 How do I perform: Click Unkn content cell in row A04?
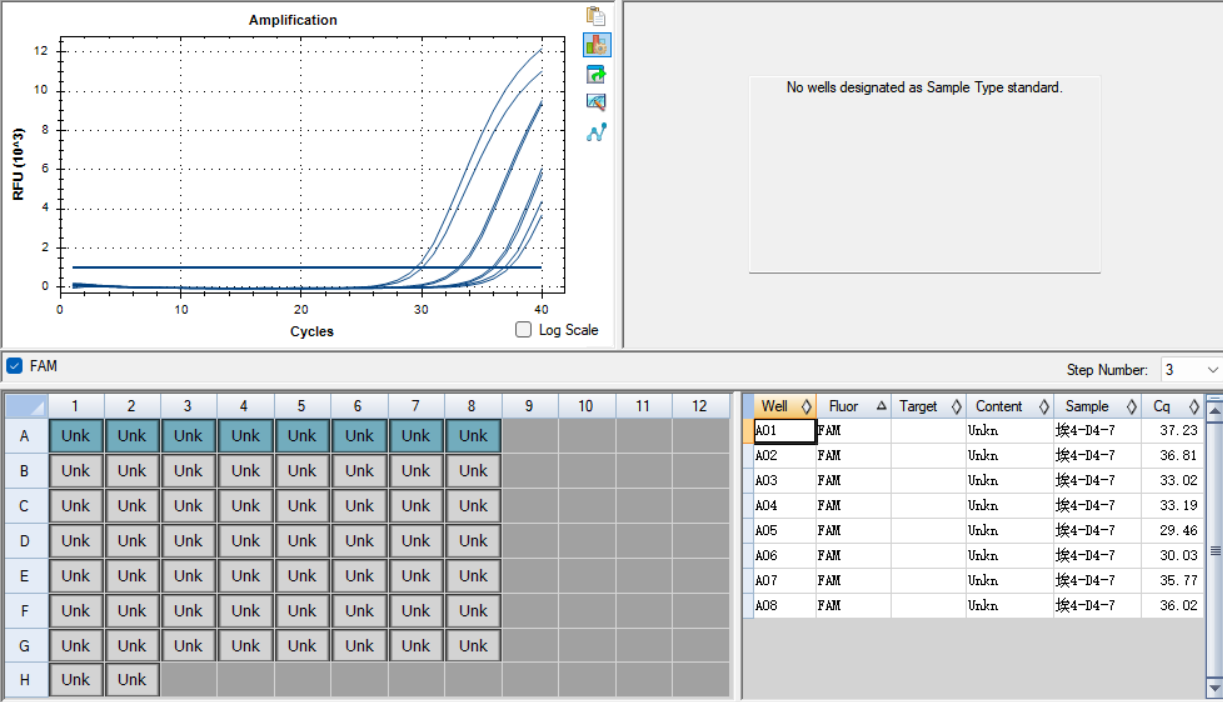[x=1009, y=506]
